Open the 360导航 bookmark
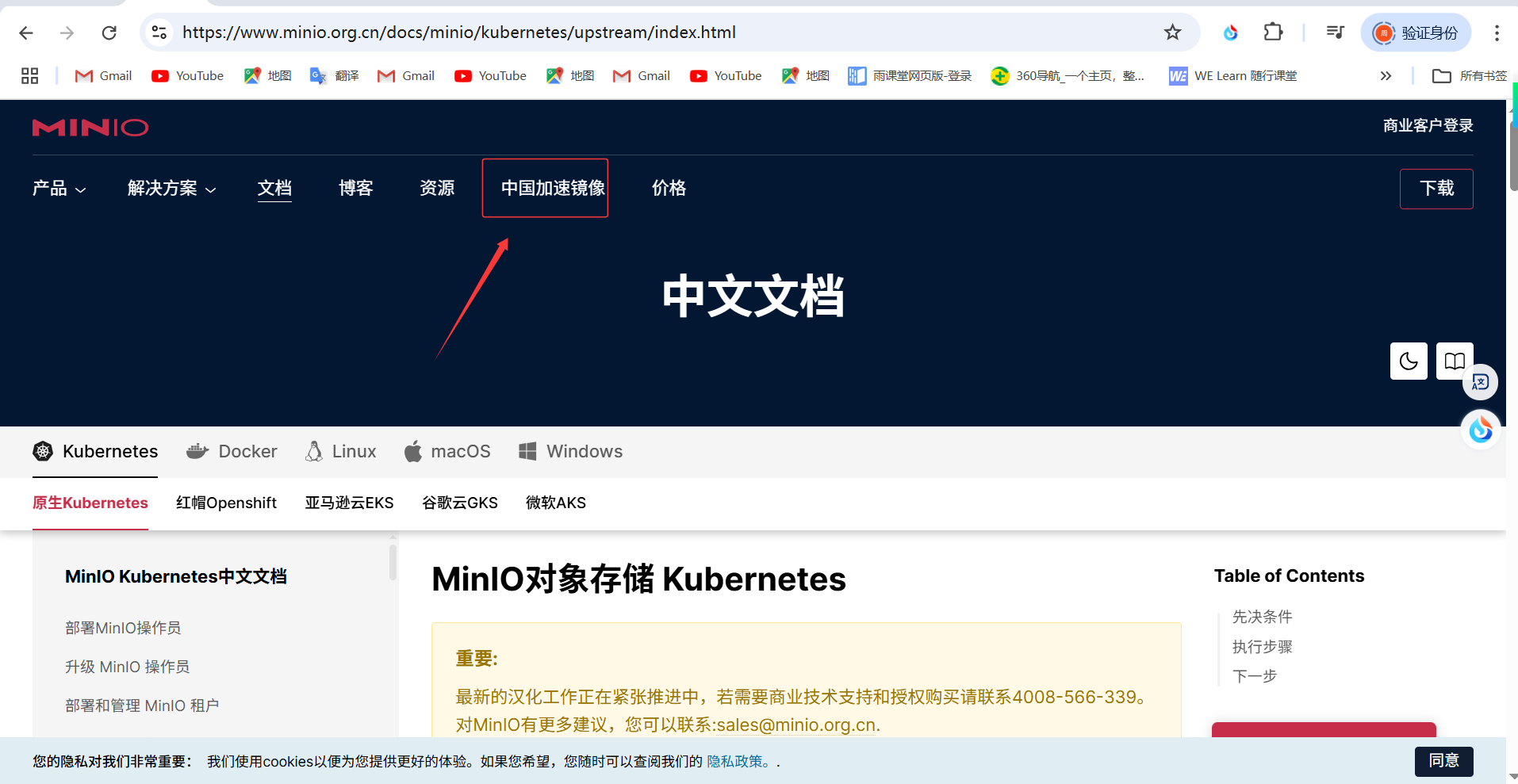 coord(1068,76)
